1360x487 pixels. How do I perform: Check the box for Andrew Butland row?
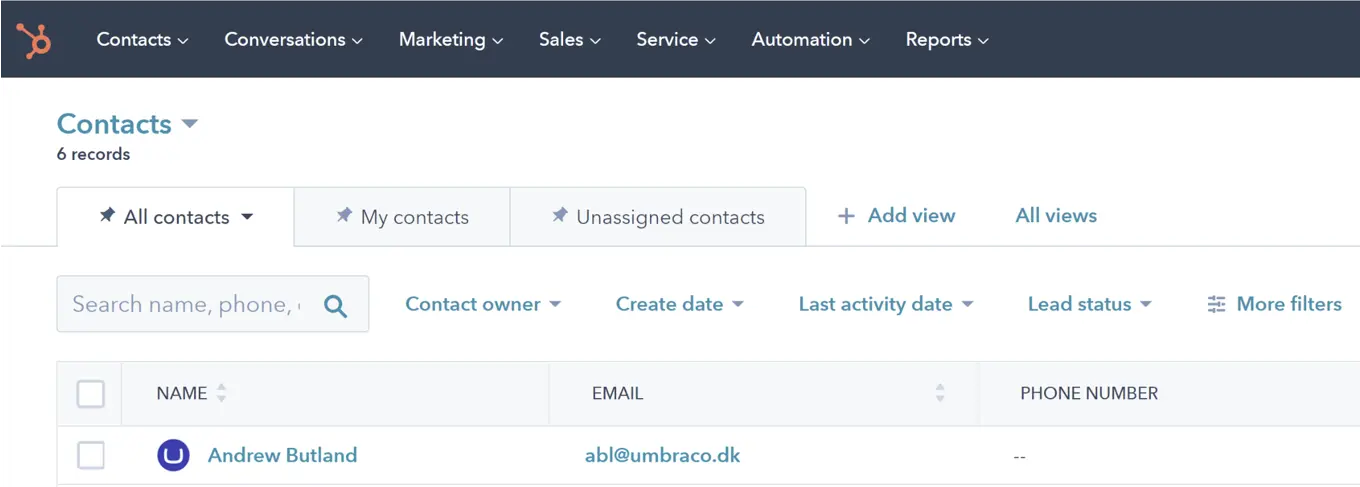[x=91, y=456]
